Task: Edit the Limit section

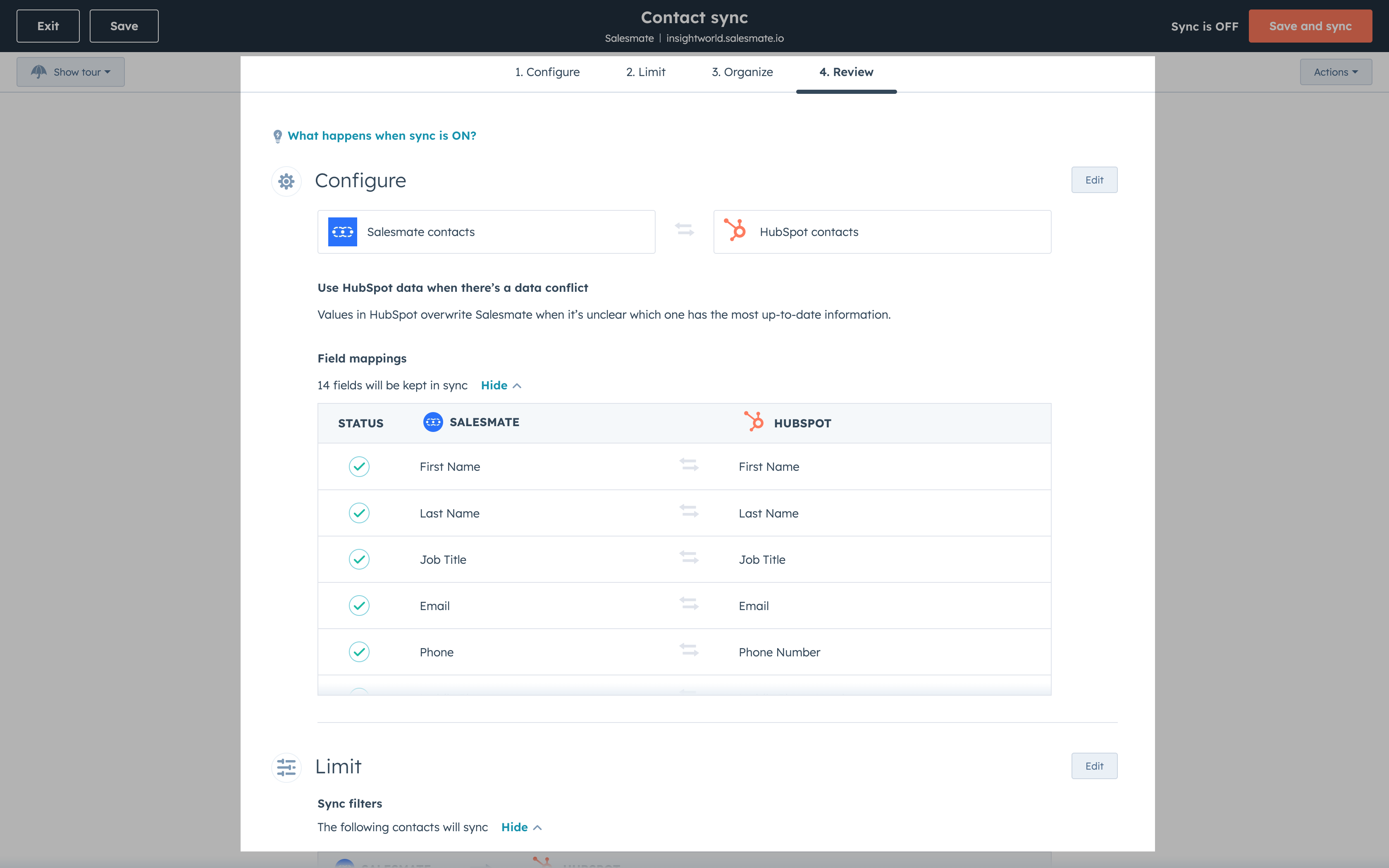Action: [1094, 766]
